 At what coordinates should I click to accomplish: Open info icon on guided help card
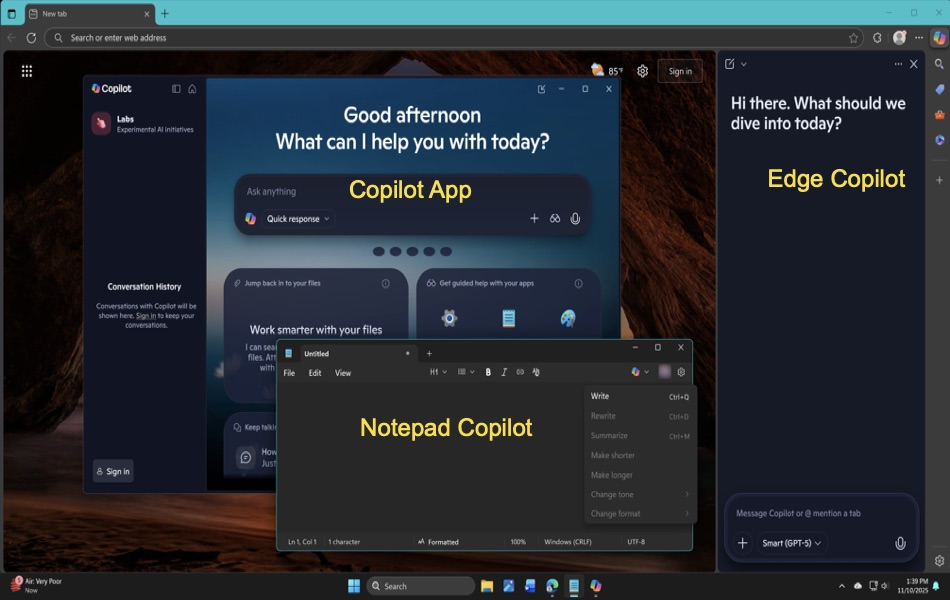coord(579,284)
